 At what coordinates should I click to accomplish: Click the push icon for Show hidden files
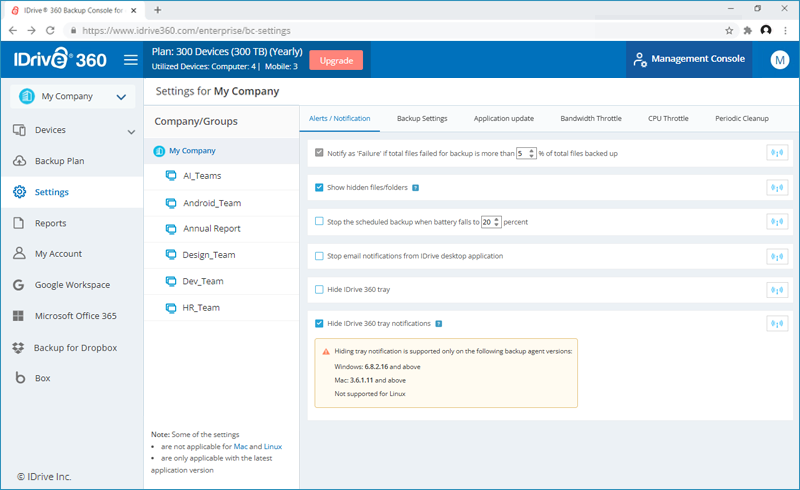777,188
